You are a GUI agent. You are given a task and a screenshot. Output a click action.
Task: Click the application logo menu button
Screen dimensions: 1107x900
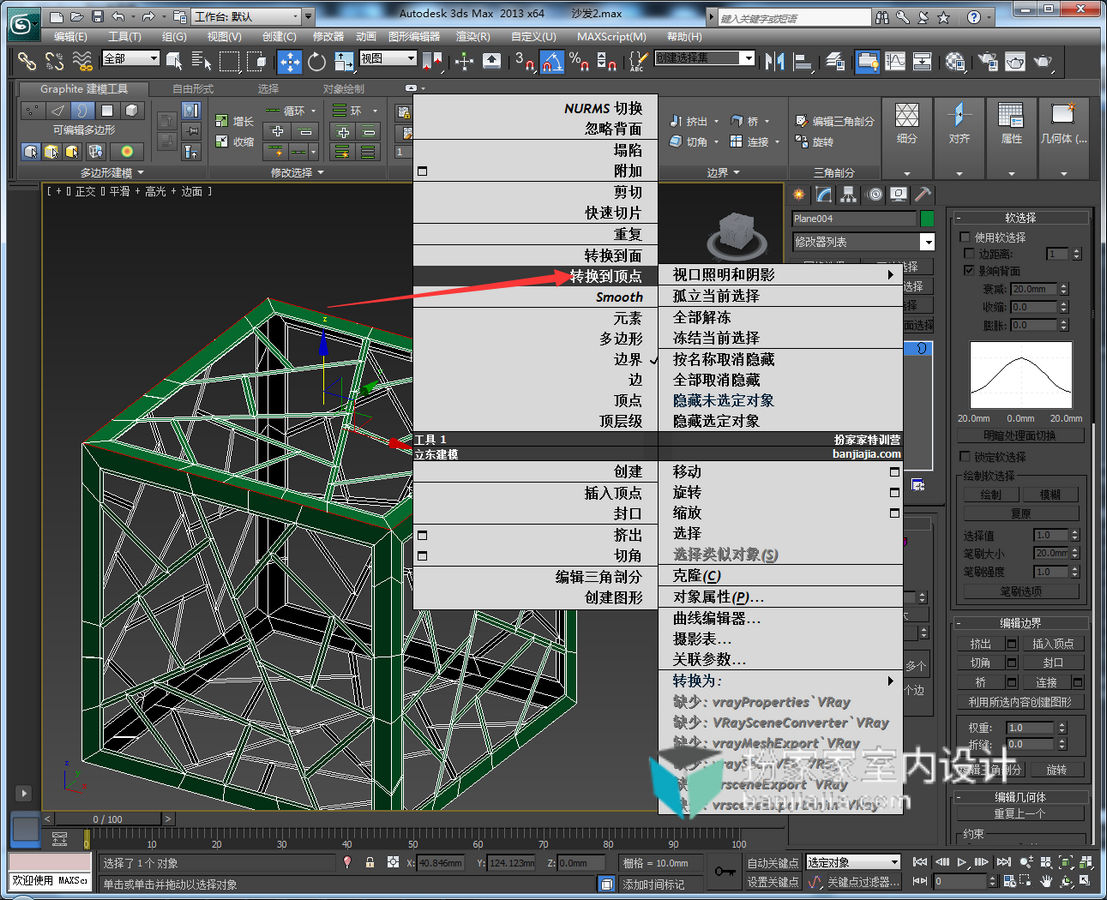[x=22, y=24]
